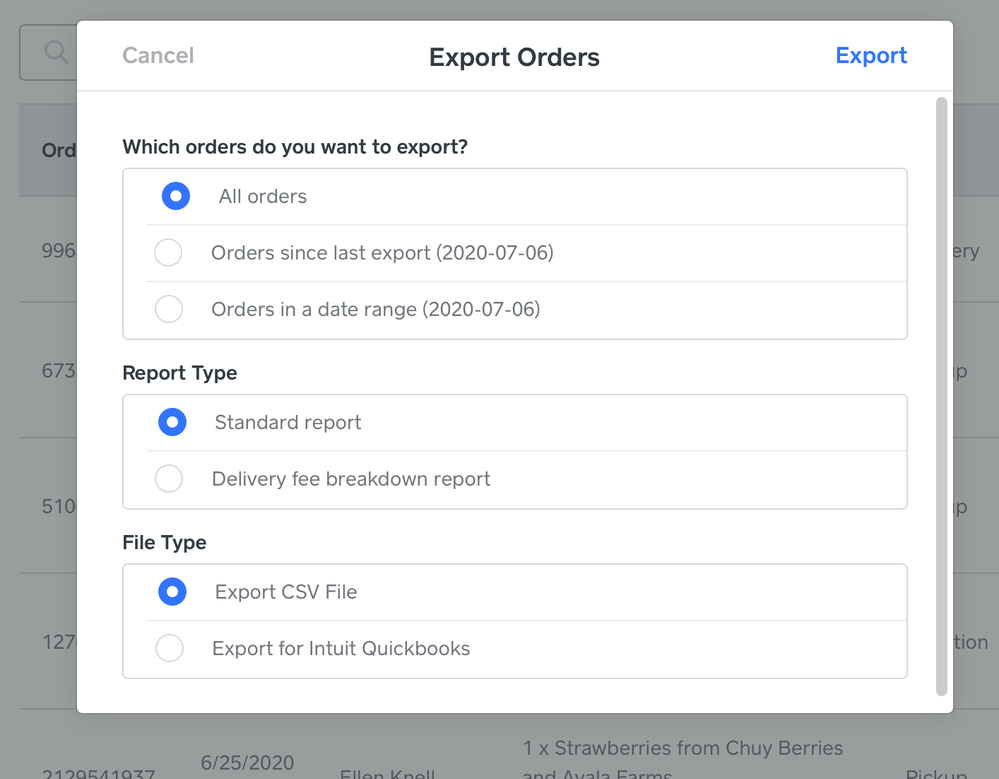The width and height of the screenshot is (999, 779).
Task: Click the File Type section heading
Action: tap(164, 543)
